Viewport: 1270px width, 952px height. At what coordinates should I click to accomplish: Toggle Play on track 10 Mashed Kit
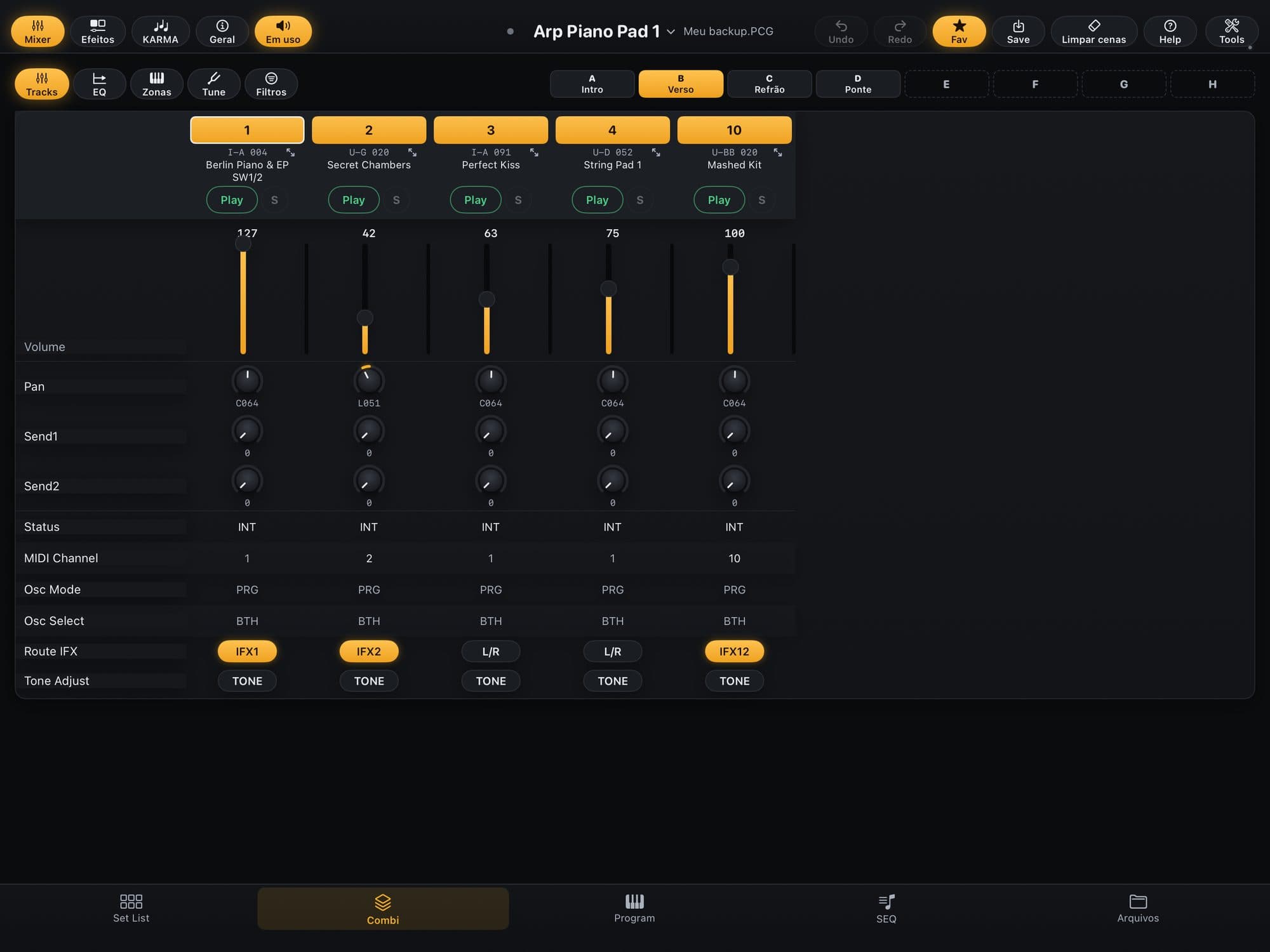[719, 200]
